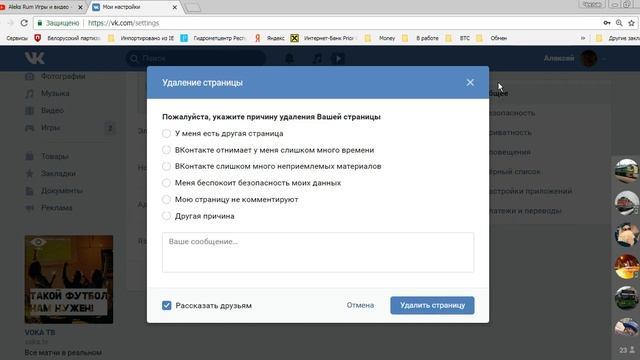Click the video play icon in VK header
Screen dimensions: 640x360
click(x=338, y=59)
